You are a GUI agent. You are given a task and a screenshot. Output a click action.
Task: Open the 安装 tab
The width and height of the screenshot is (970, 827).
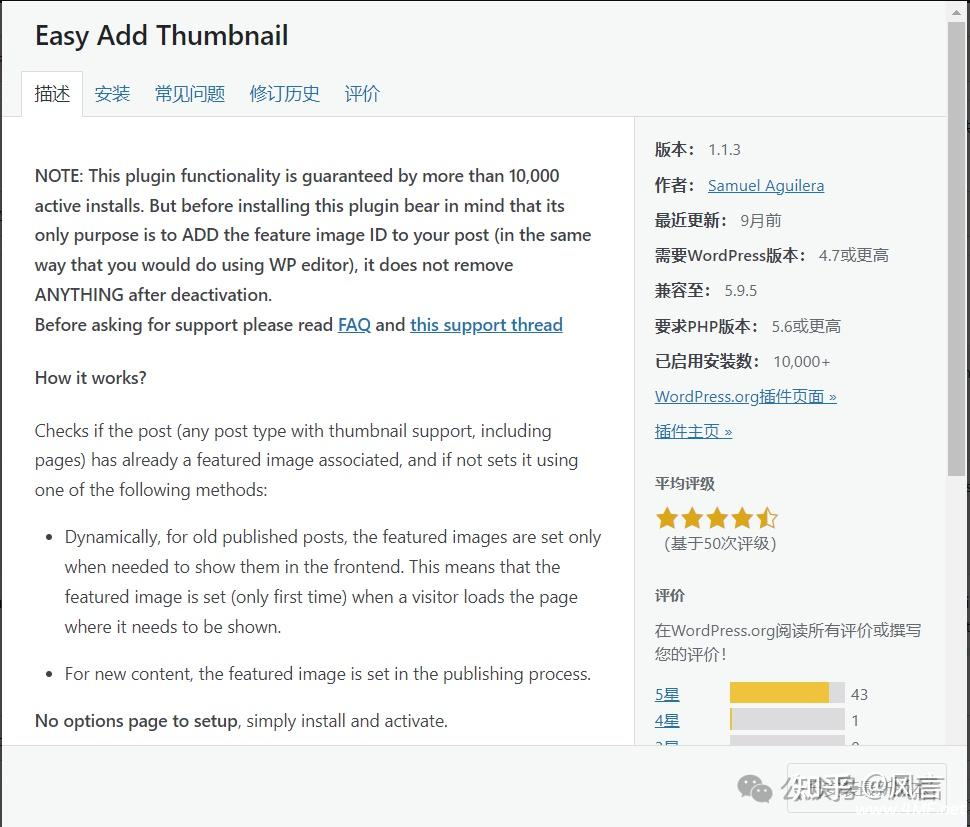[x=112, y=94]
